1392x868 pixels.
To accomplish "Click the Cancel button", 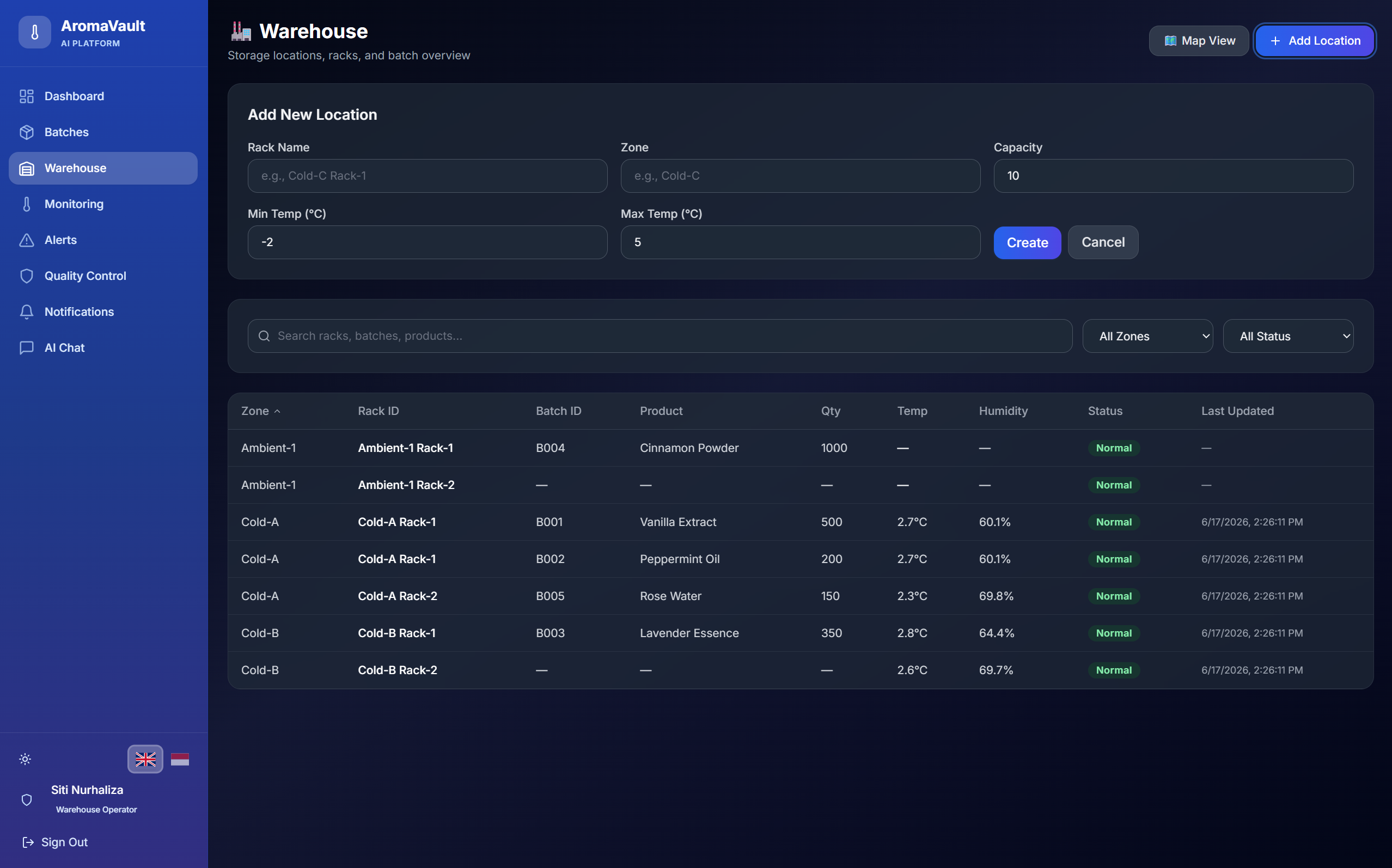I will point(1103,242).
